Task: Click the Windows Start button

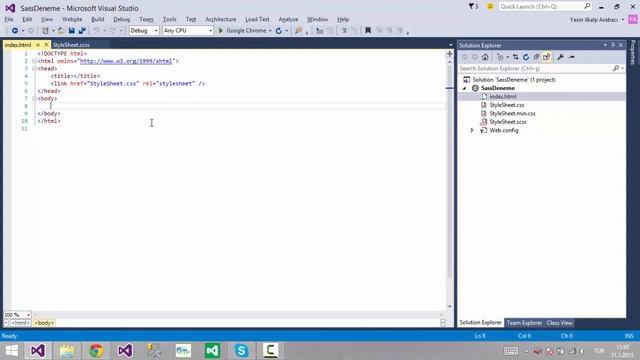Action: [x=11, y=351]
